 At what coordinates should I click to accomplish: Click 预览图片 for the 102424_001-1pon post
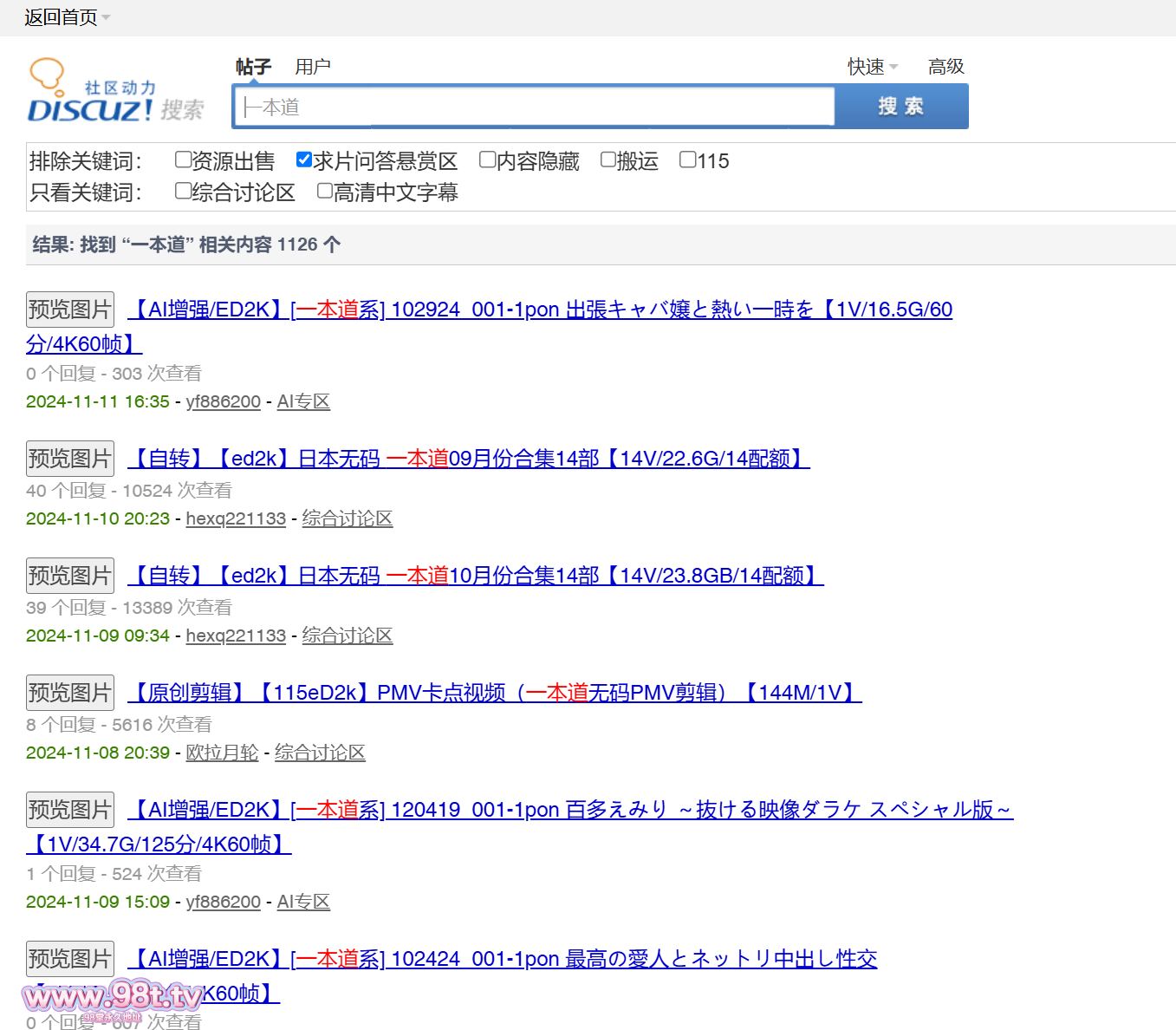point(70,959)
